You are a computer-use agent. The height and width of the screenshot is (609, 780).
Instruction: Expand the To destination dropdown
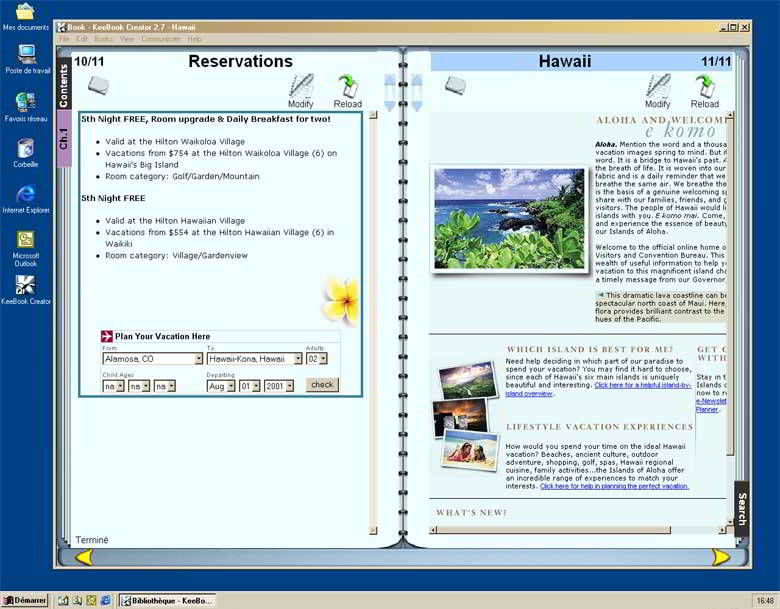(x=297, y=359)
